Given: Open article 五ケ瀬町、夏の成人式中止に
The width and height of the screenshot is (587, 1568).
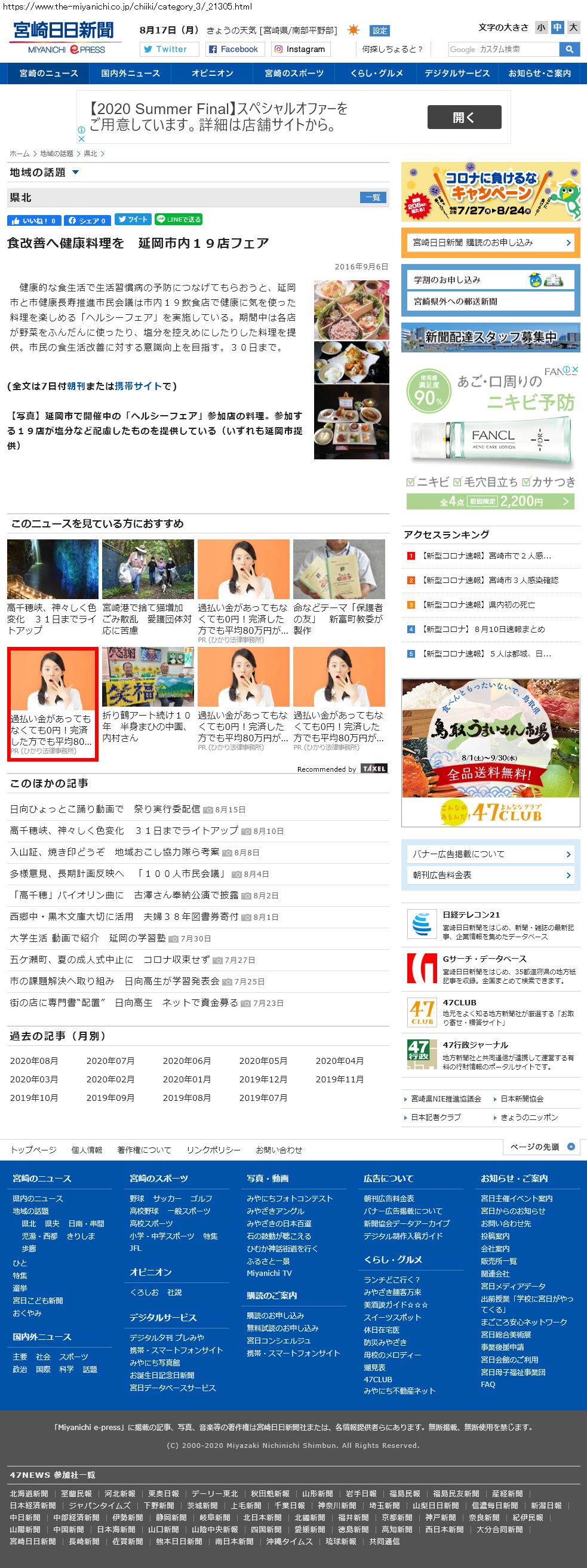Looking at the screenshot, I should (x=109, y=960).
